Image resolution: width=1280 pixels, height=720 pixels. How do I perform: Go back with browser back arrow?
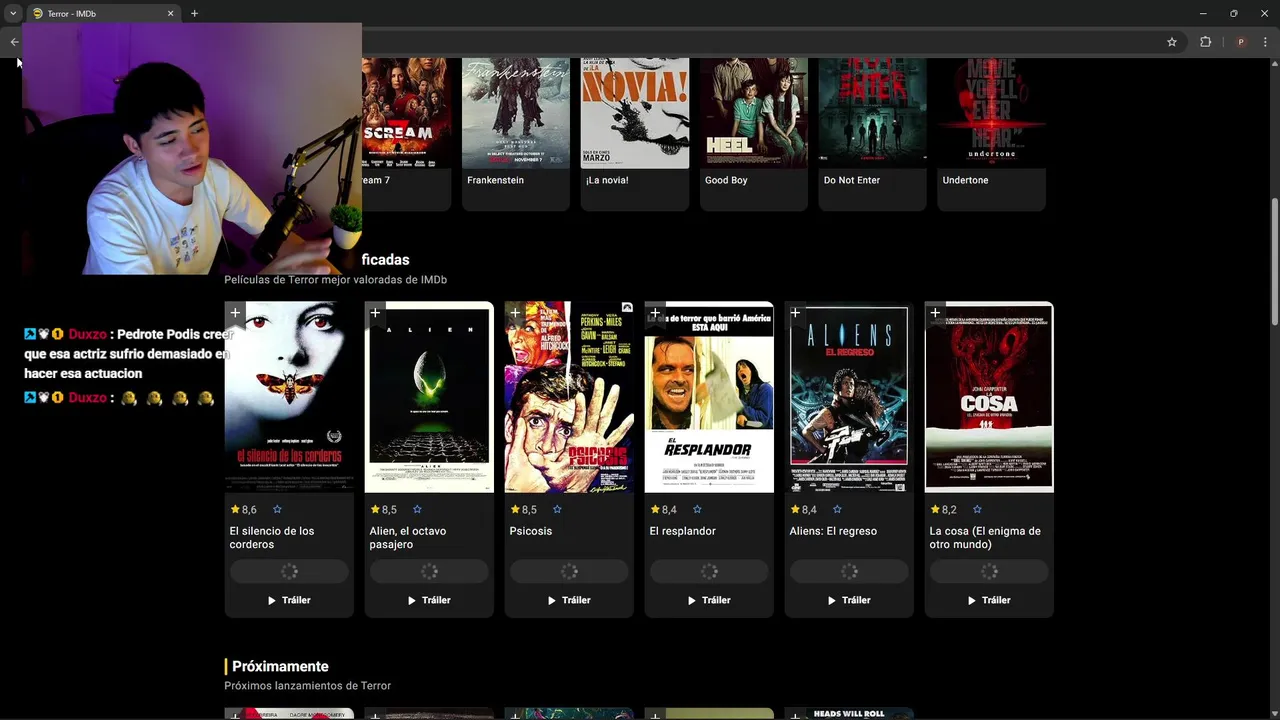pos(14,42)
